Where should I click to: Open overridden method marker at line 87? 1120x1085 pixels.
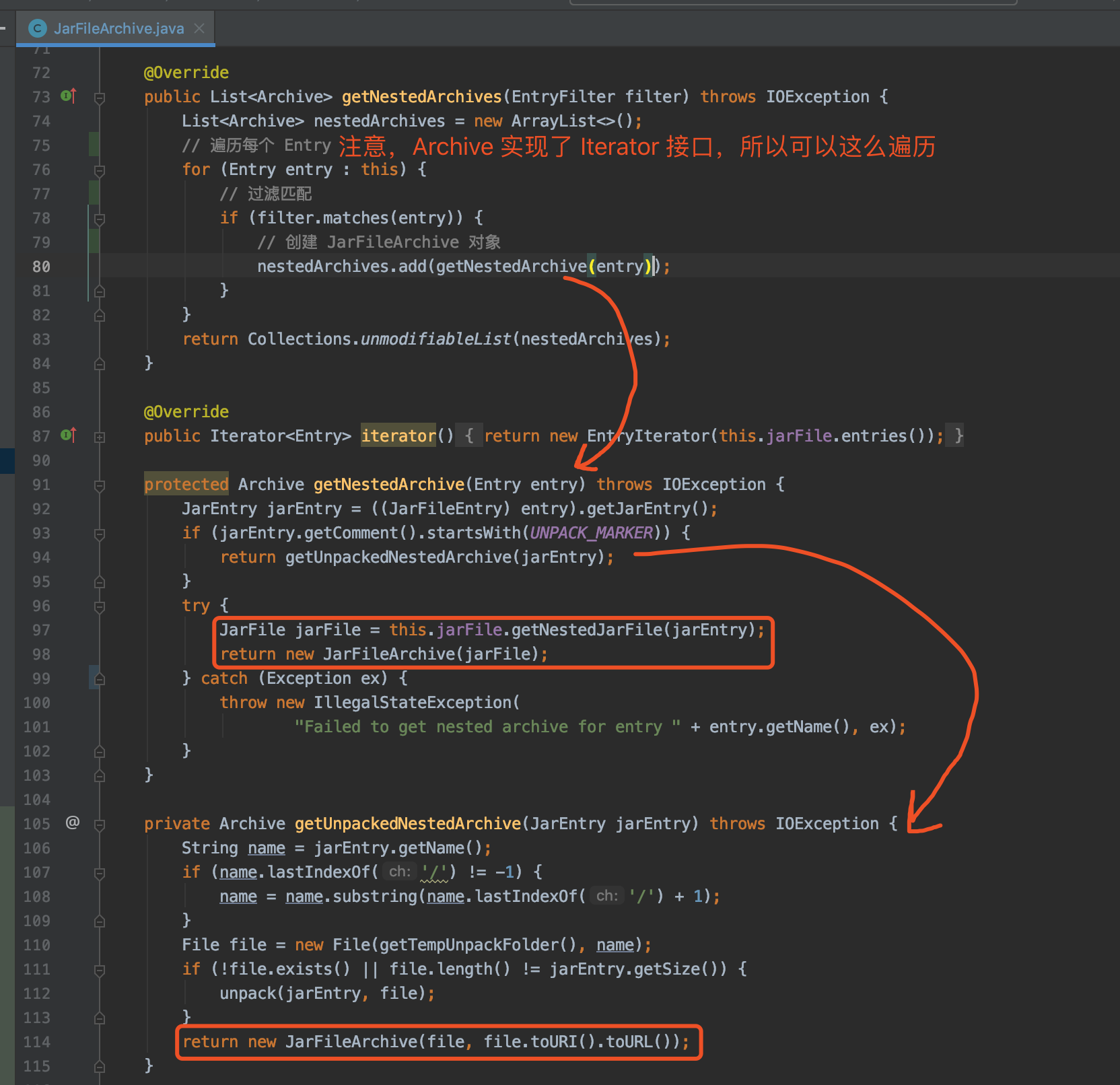click(x=68, y=435)
